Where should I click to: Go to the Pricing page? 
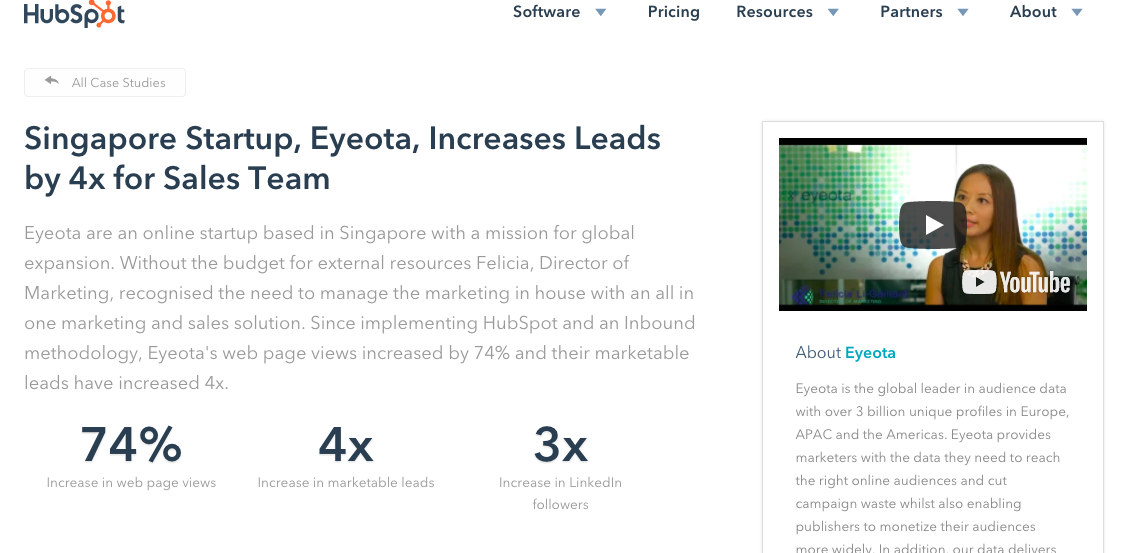click(x=674, y=12)
